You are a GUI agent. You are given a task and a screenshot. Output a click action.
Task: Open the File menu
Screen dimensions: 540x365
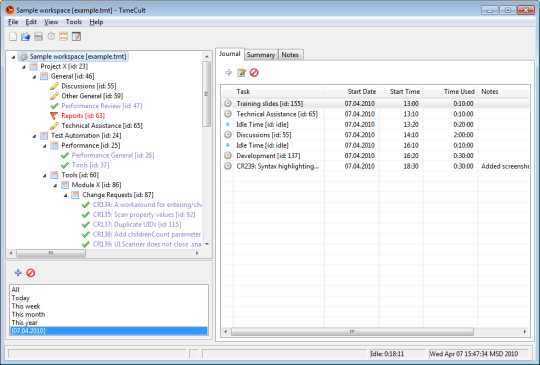point(13,22)
